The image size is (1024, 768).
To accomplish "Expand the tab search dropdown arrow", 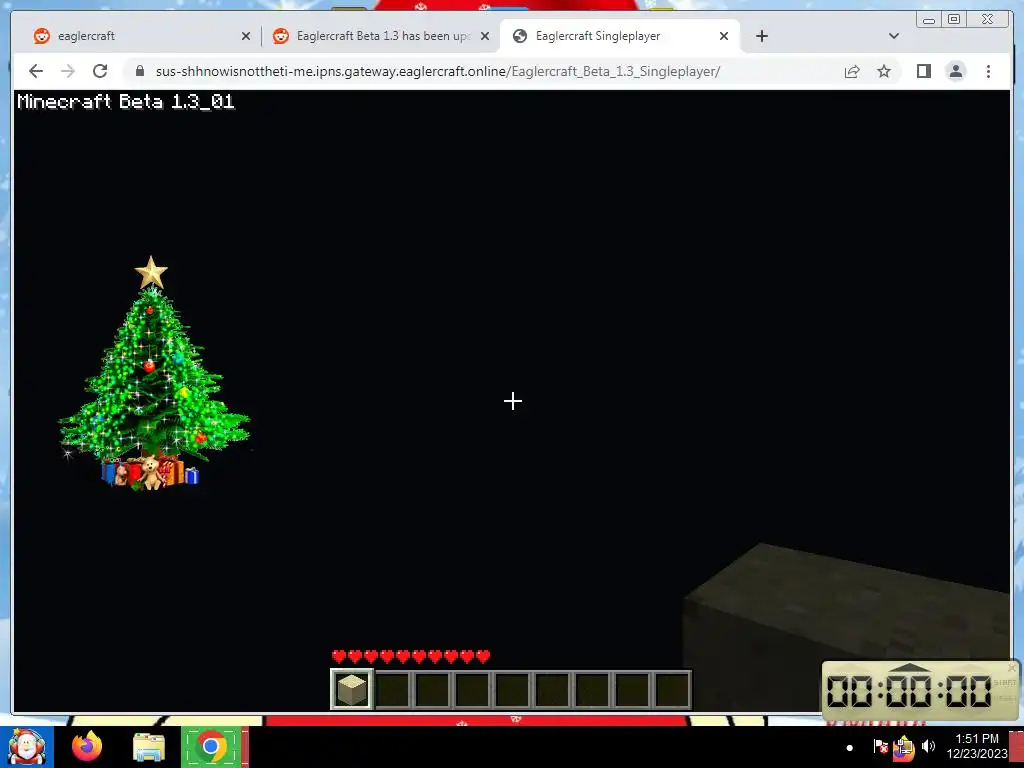I will [894, 36].
